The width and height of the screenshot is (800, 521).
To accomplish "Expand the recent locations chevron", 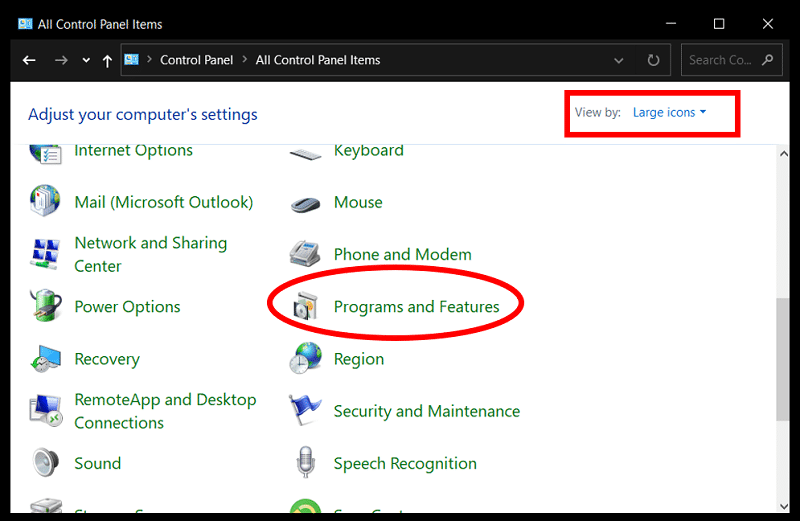I will (87, 60).
